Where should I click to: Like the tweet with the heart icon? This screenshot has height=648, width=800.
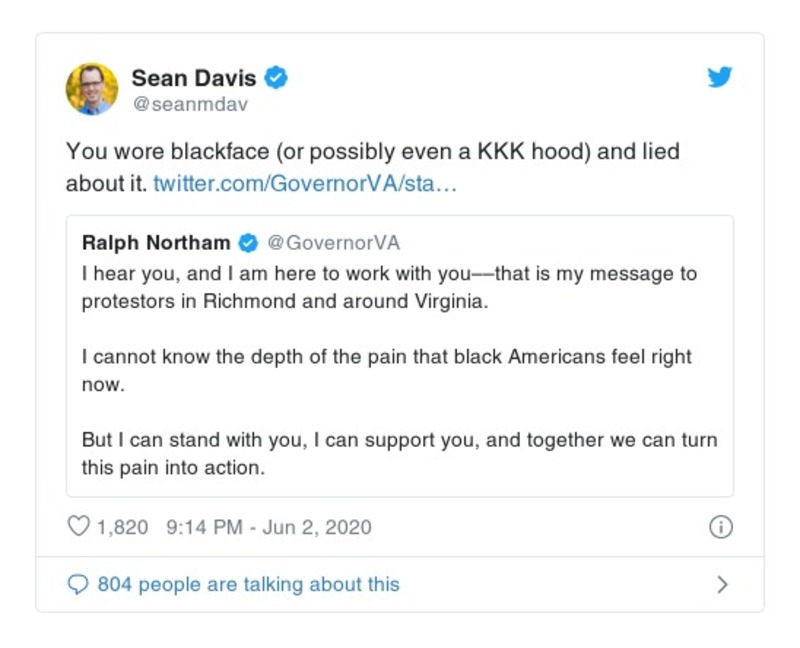(x=78, y=526)
